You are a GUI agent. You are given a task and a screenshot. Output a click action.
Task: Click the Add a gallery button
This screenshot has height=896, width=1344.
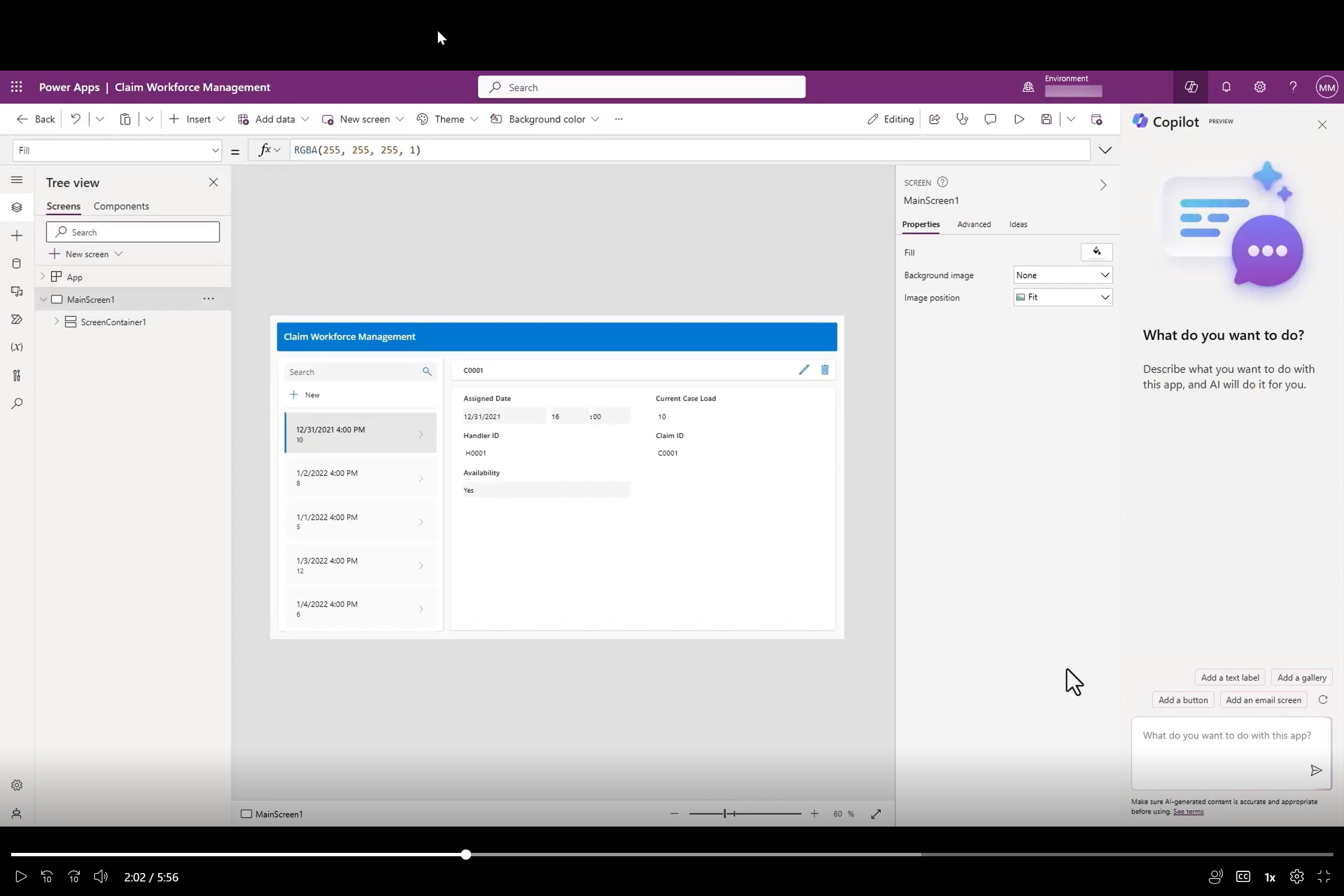[1301, 677]
